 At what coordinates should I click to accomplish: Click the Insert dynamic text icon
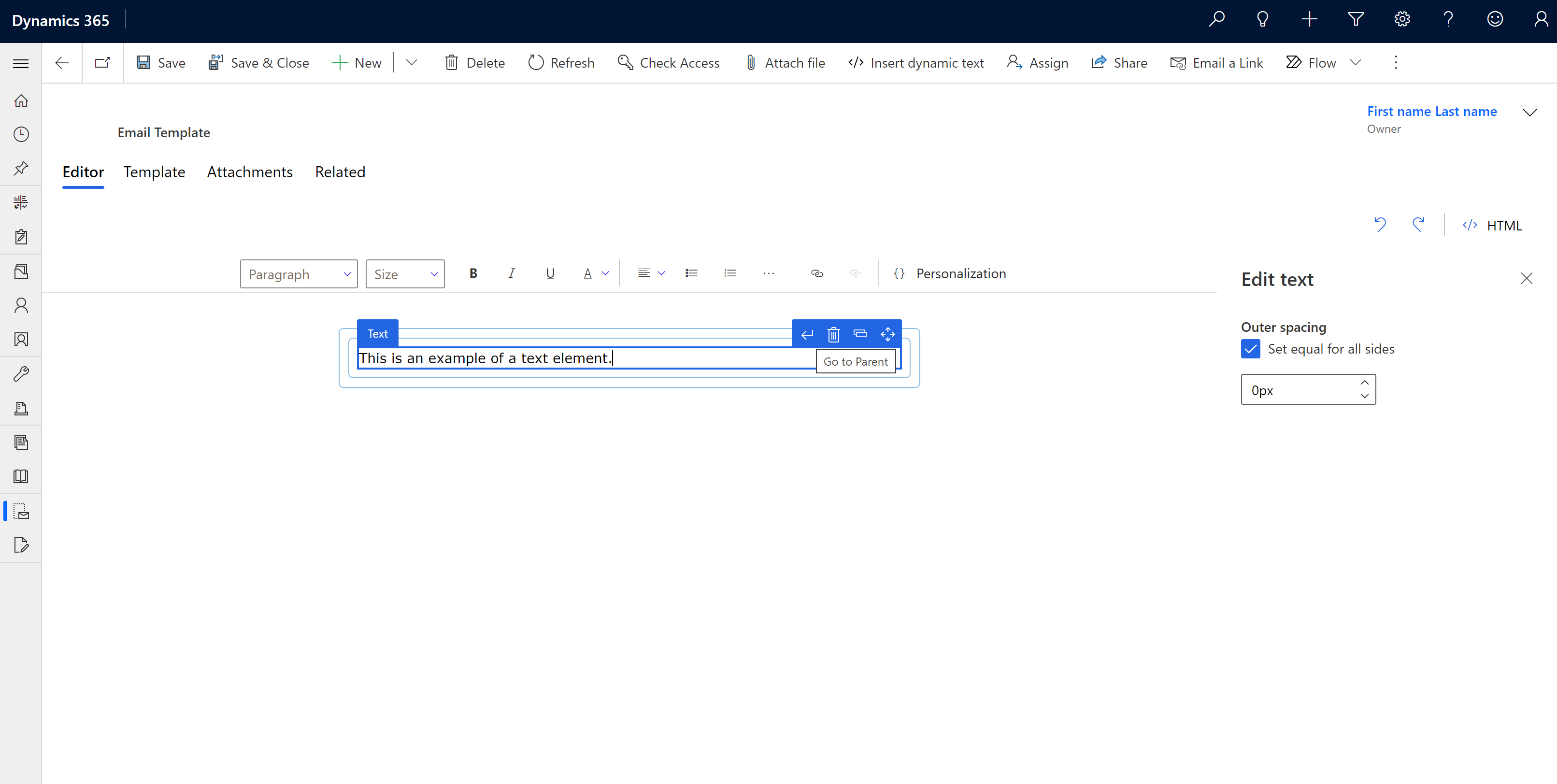click(856, 63)
